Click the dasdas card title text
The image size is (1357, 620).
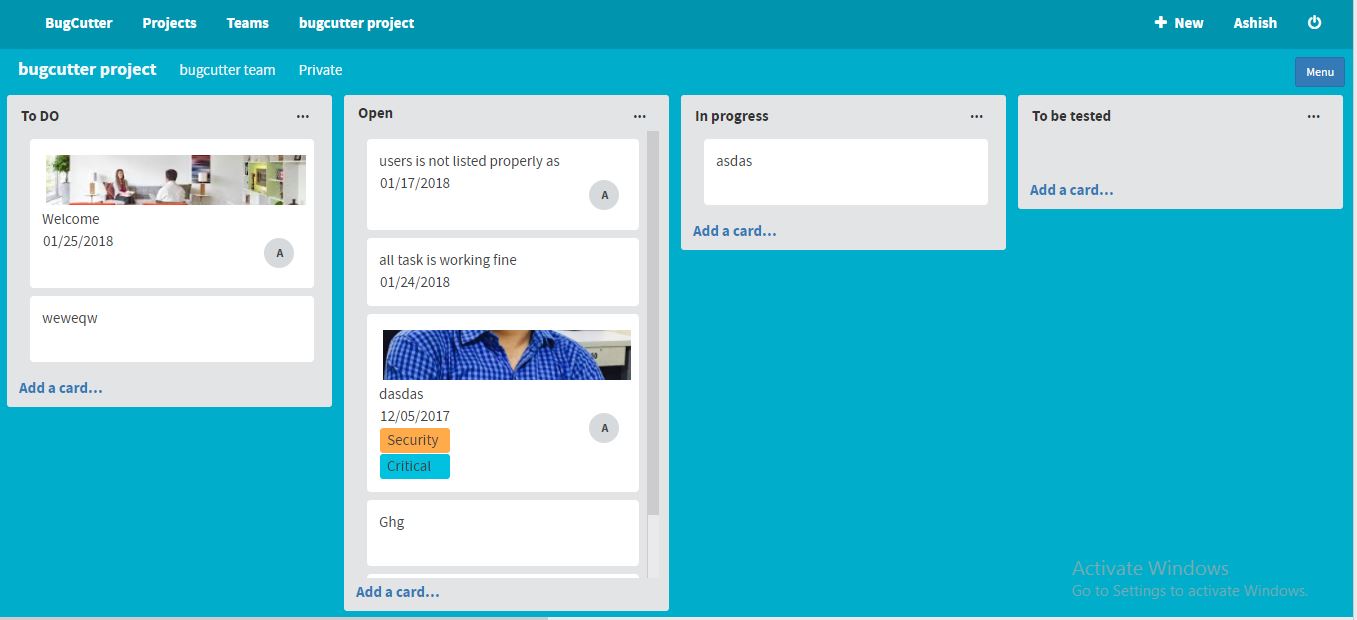(401, 394)
